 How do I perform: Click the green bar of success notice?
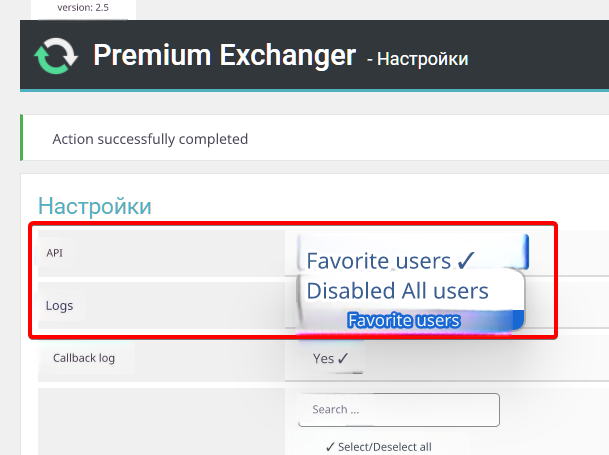coord(21,138)
